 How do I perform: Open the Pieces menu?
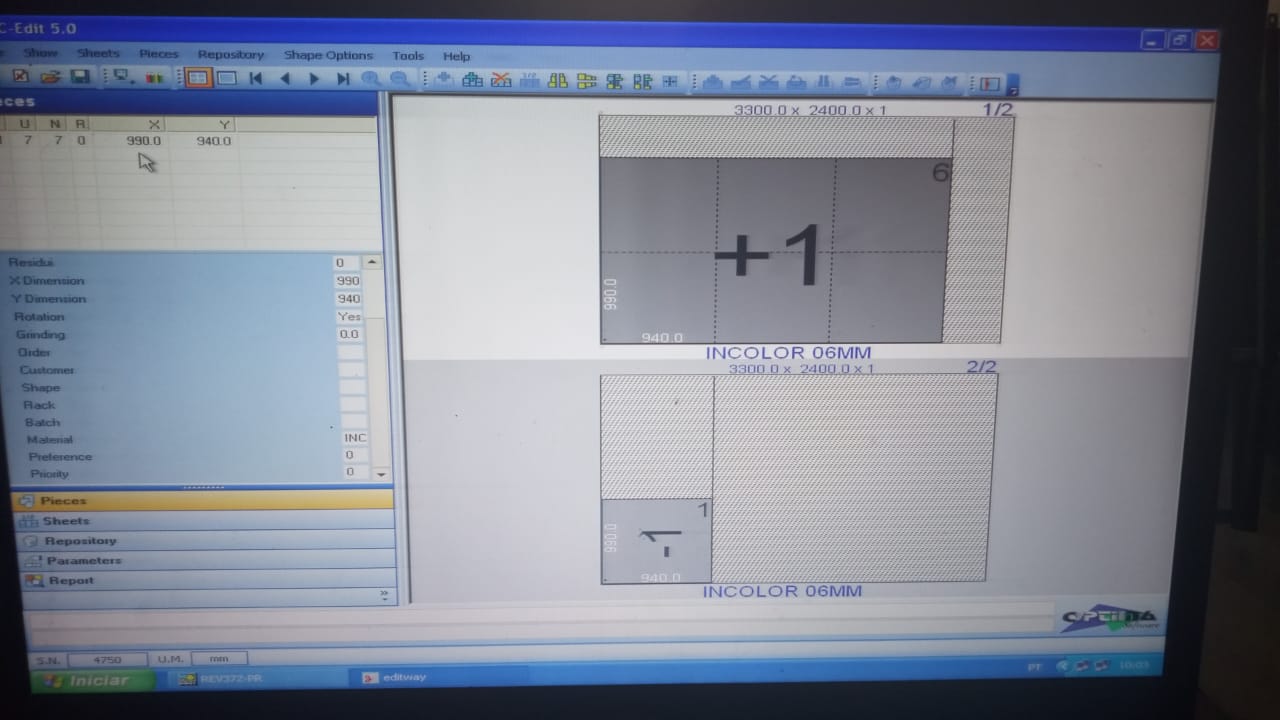pyautogui.click(x=158, y=54)
